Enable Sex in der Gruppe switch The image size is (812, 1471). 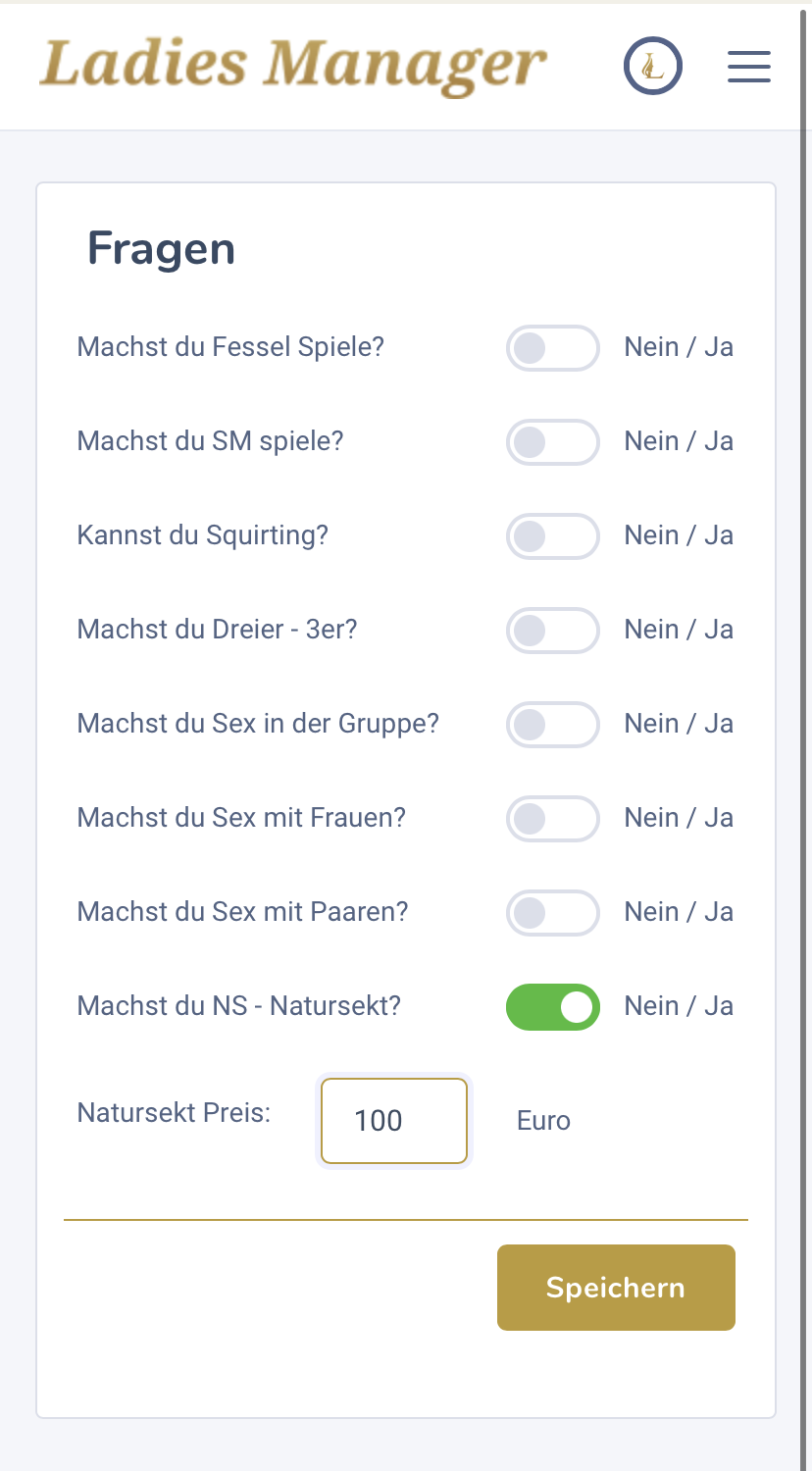(552, 725)
